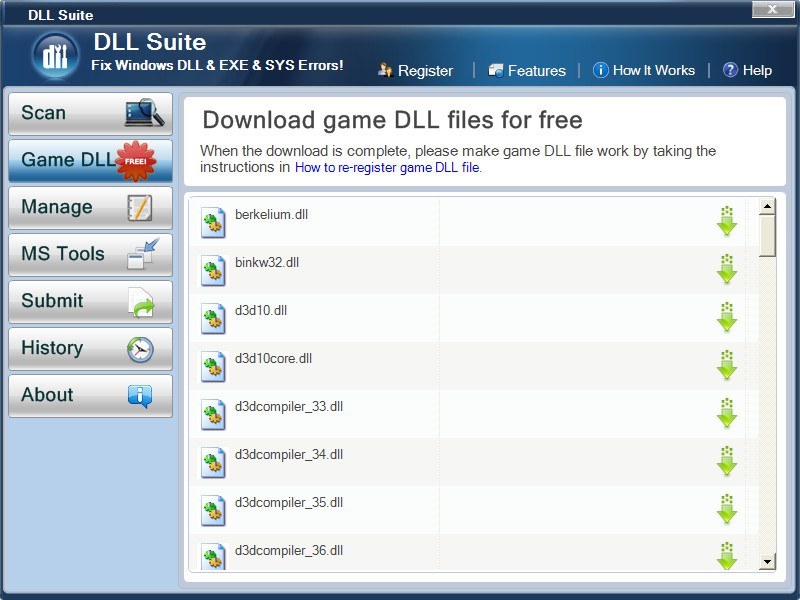The height and width of the screenshot is (600, 800).
Task: Click the red FREE badge icon
Action: 136,161
